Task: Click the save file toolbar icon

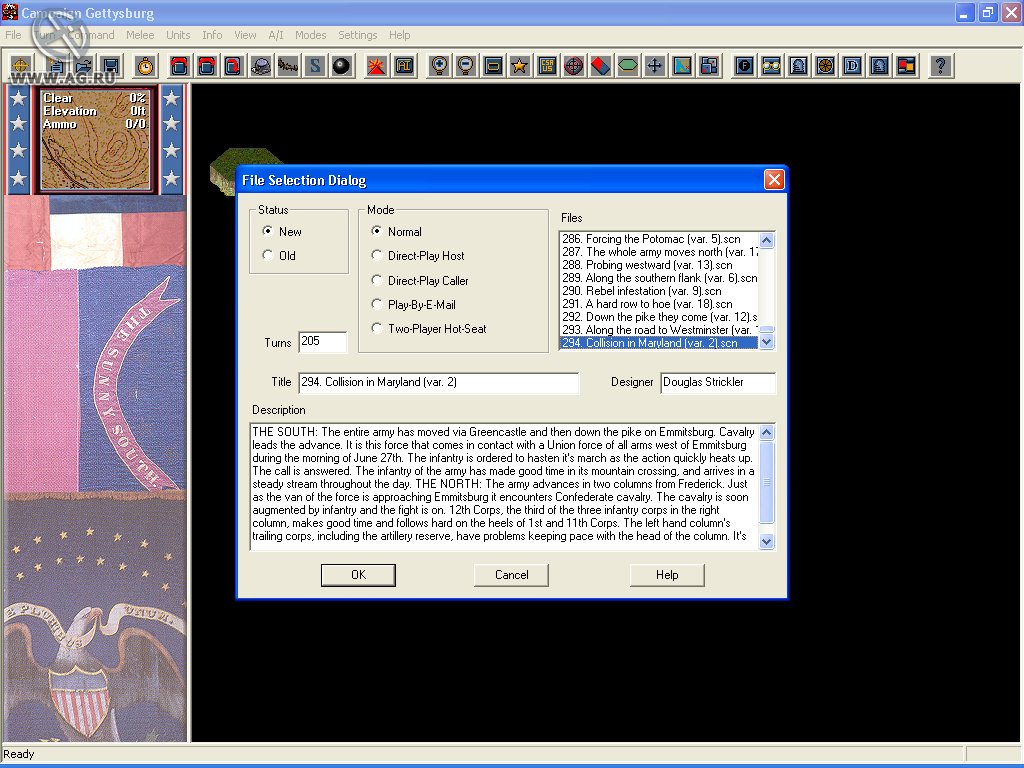Action: pyautogui.click(x=111, y=66)
